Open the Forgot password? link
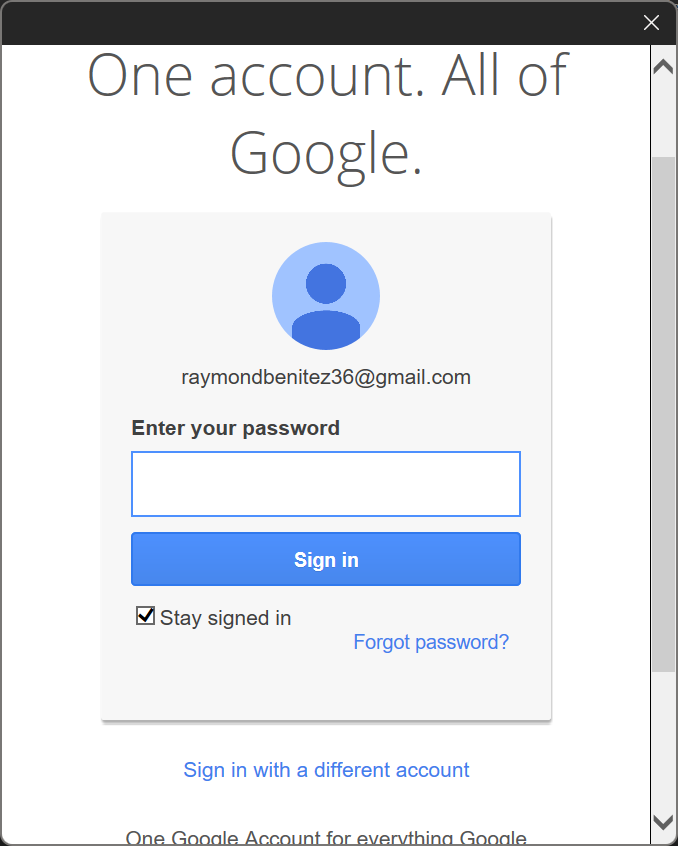The width and height of the screenshot is (678, 846). (x=431, y=642)
